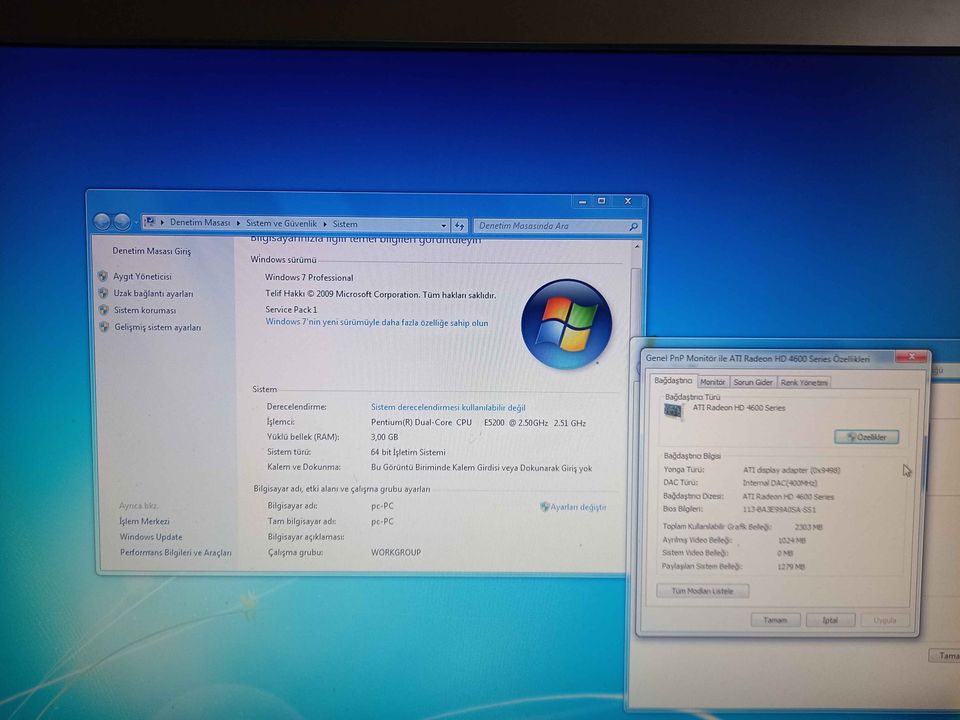Open the recent pages dropdown arrow
The height and width of the screenshot is (720, 960).
[x=136, y=222]
